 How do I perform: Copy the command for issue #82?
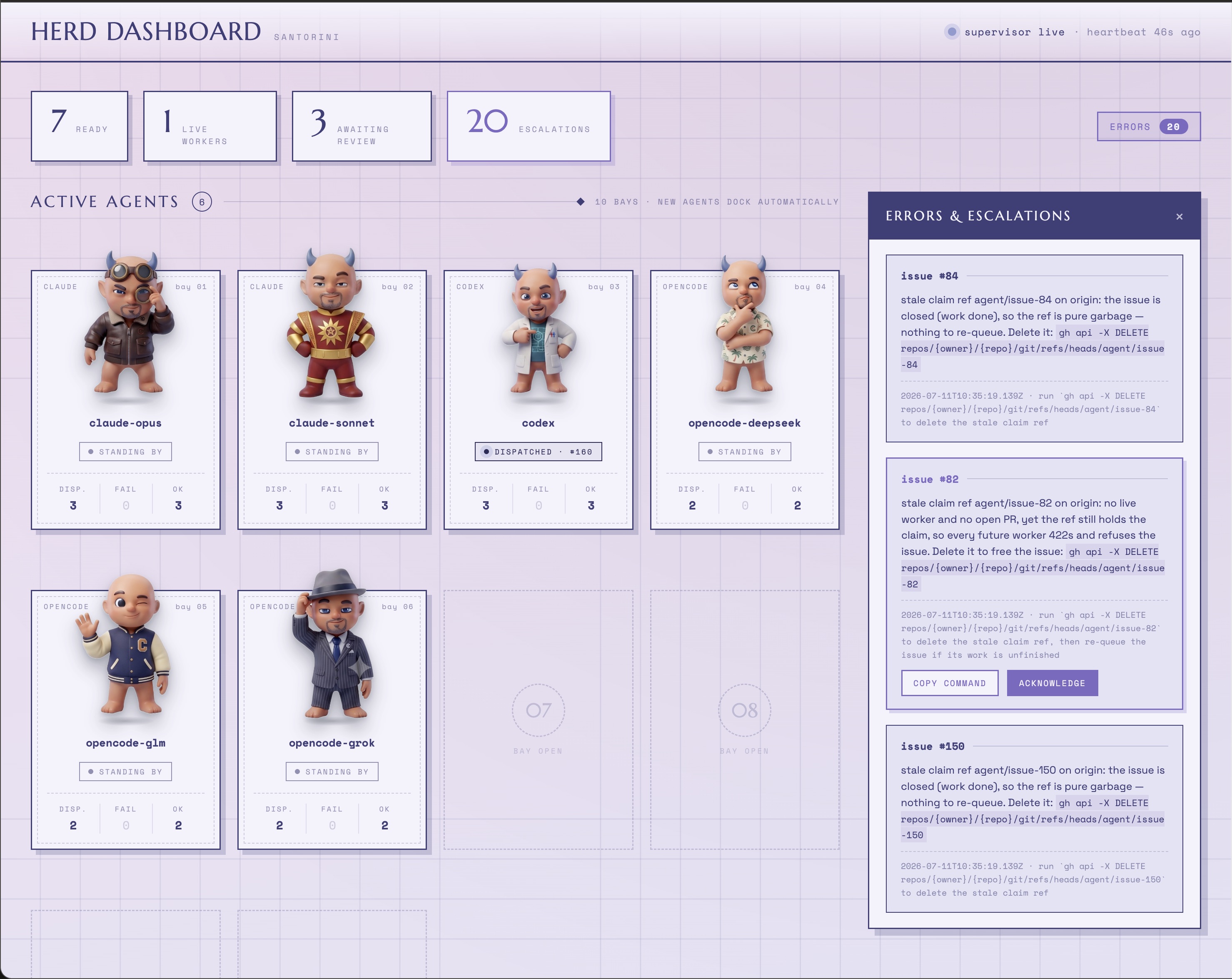[x=950, y=683]
